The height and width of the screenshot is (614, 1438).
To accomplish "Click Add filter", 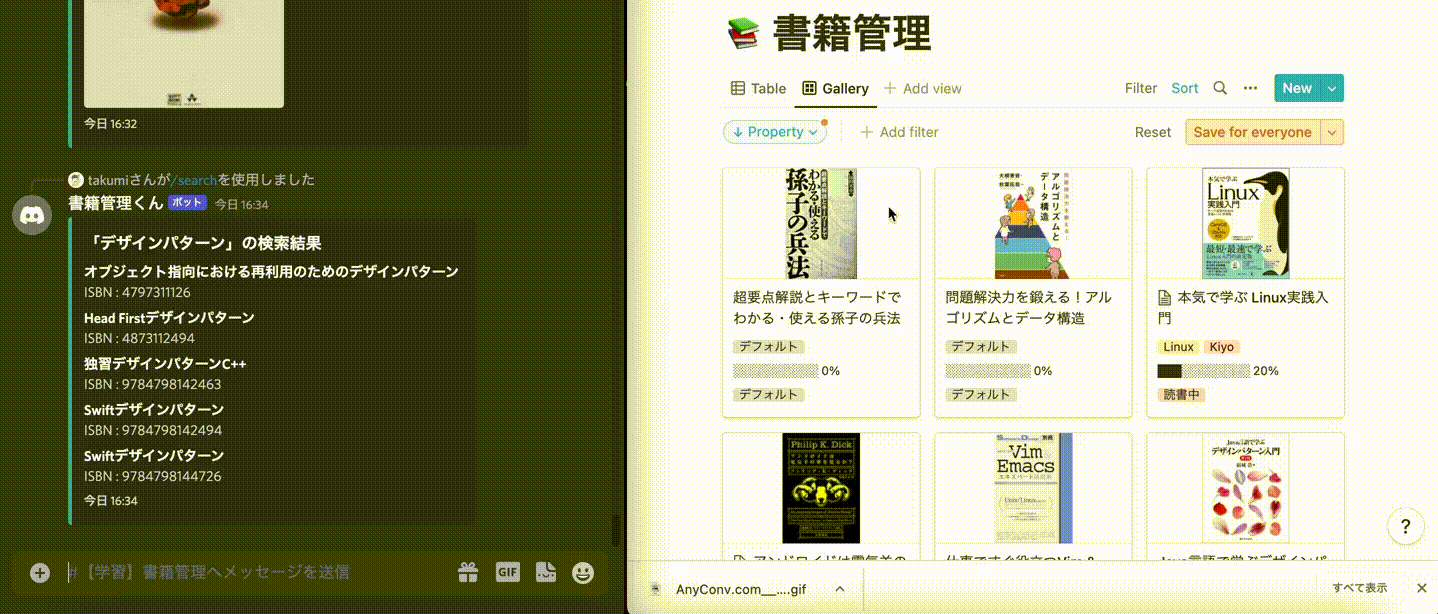I will [899, 132].
